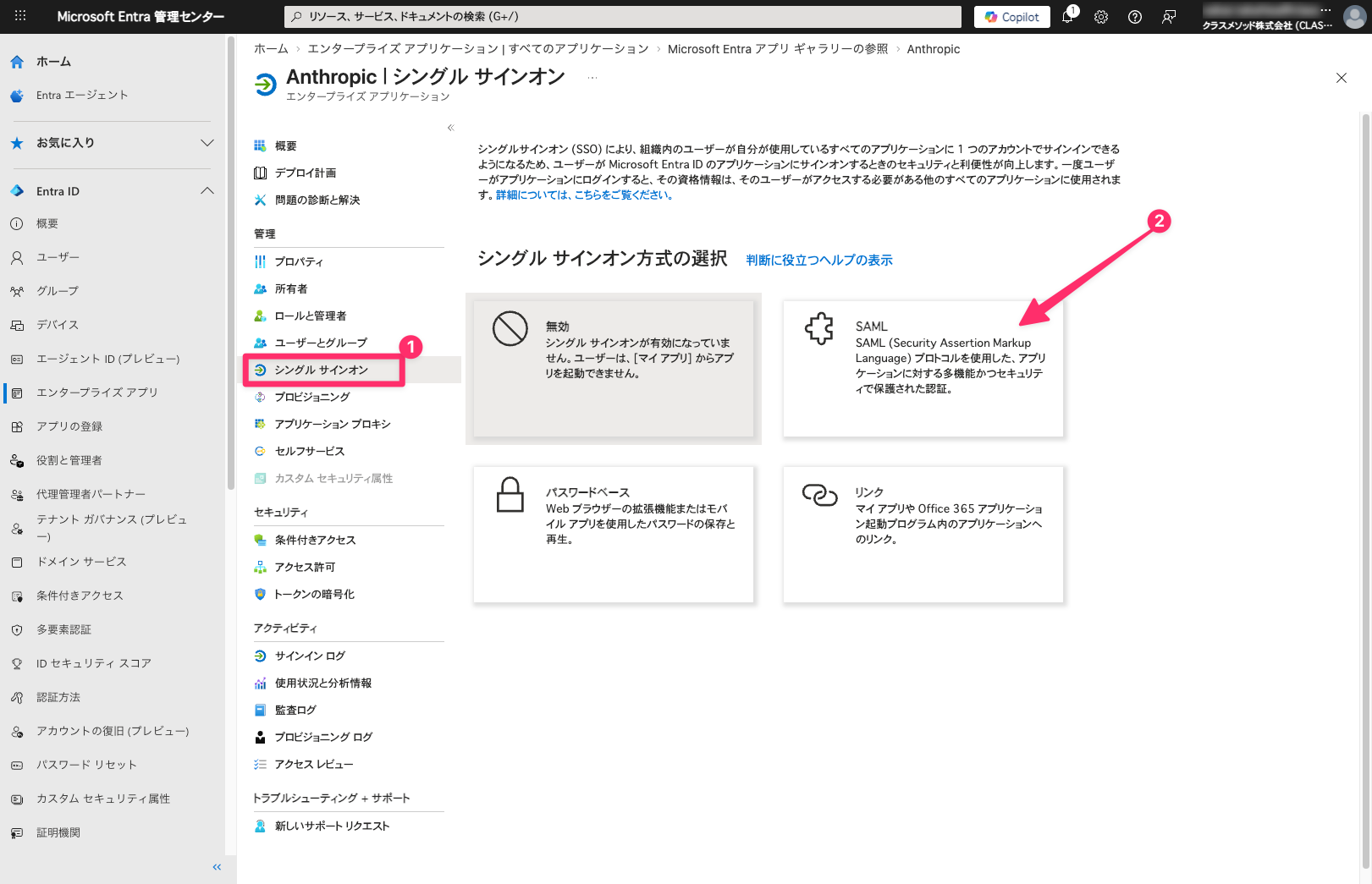The height and width of the screenshot is (884, 1372).
Task: Open ユーザーとグループ menu item
Action: click(x=321, y=343)
